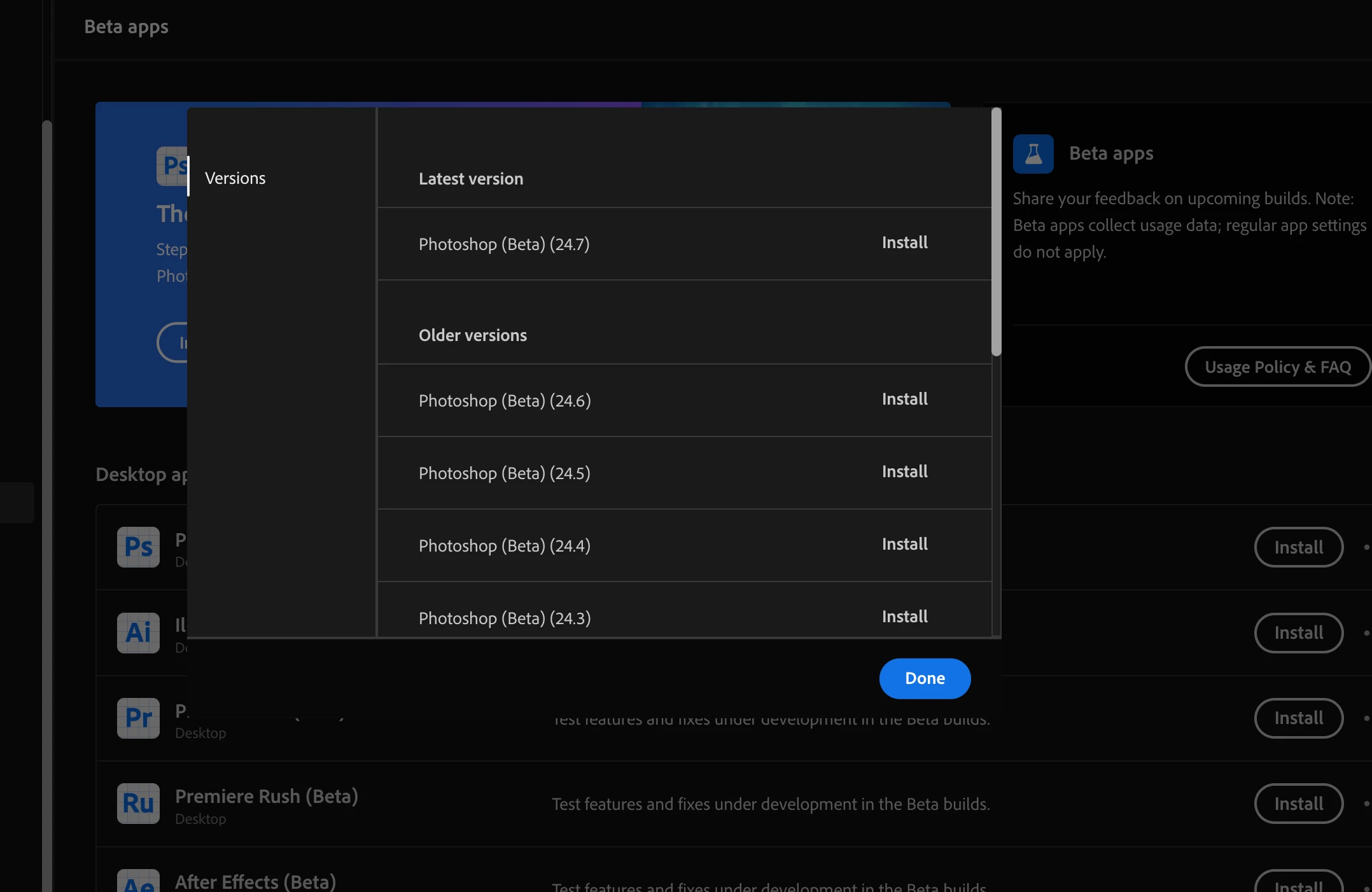Click Install button in Premiere Pro row
The image size is (1372, 892).
pyautogui.click(x=1298, y=718)
